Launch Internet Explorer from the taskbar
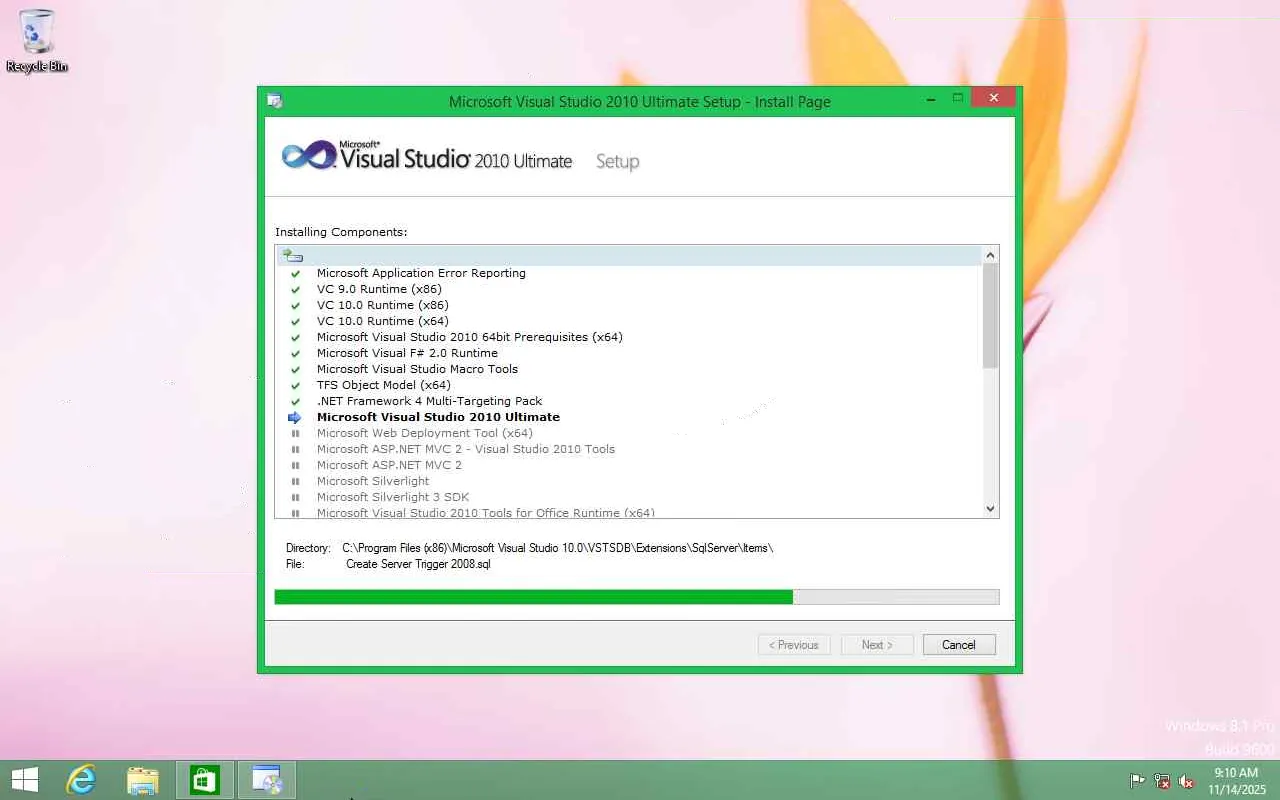The image size is (1280, 800). coord(81,780)
